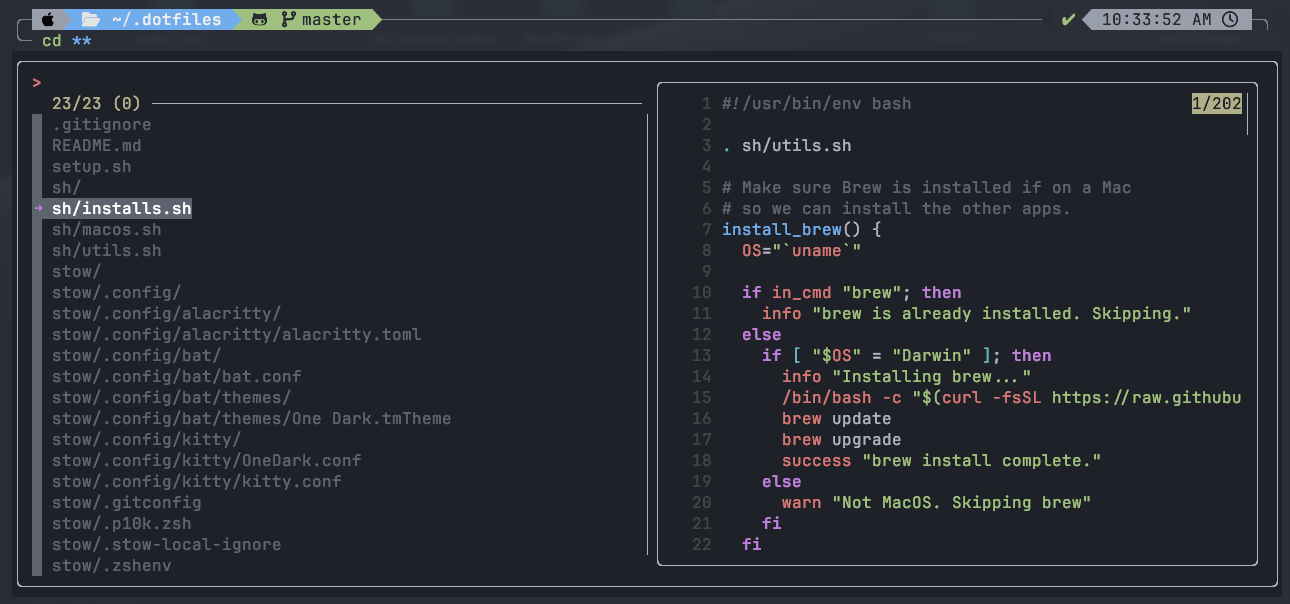Select README.md in the file list

tap(97, 145)
